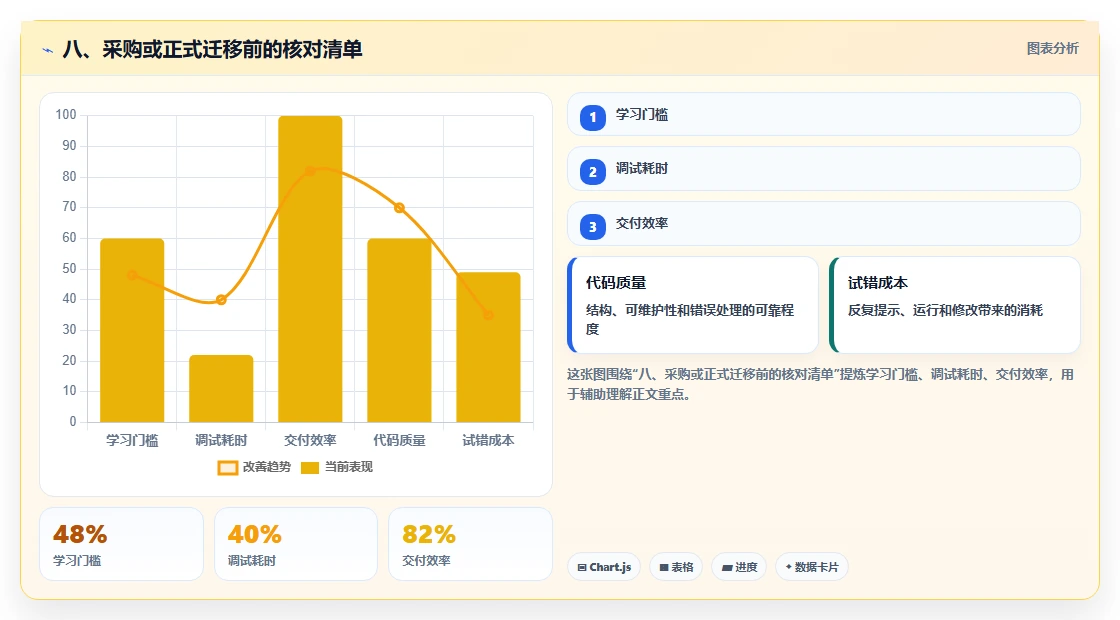Viewport: 1120px width, 620px height.
Task: Click the trend line point above 交付效率
Action: click(310, 171)
